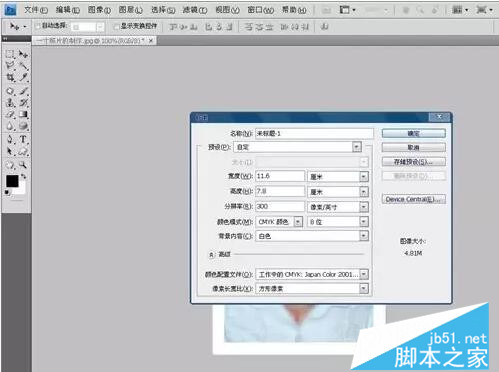Viewport: 499px width, 372px height.
Task: Click 取消 Cancel button in dialog
Action: pyautogui.click(x=414, y=147)
